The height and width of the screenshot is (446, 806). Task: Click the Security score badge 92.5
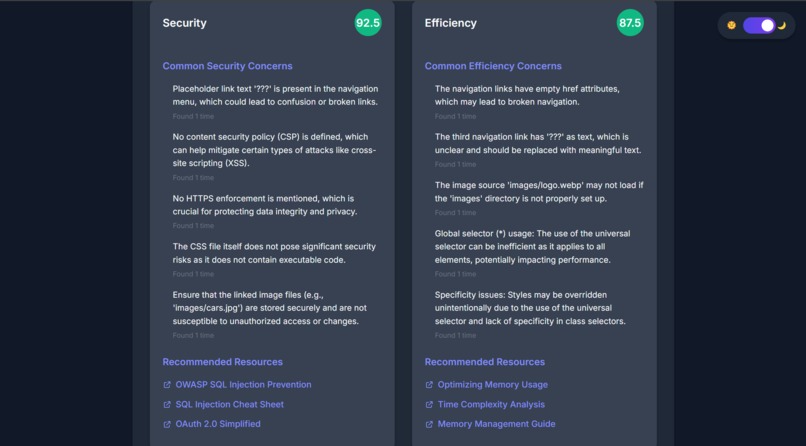click(x=368, y=23)
